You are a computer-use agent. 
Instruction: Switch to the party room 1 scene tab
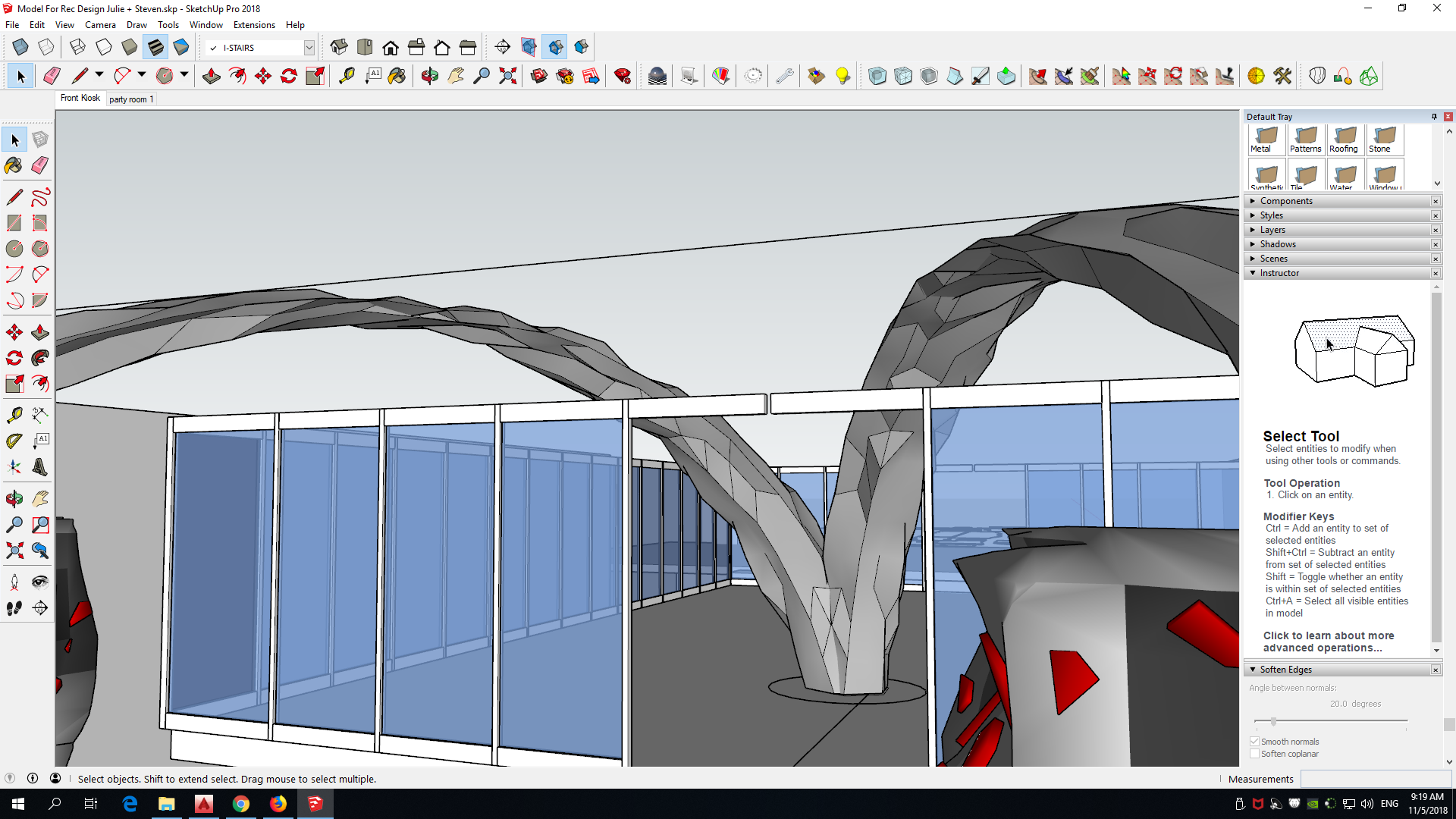point(131,99)
